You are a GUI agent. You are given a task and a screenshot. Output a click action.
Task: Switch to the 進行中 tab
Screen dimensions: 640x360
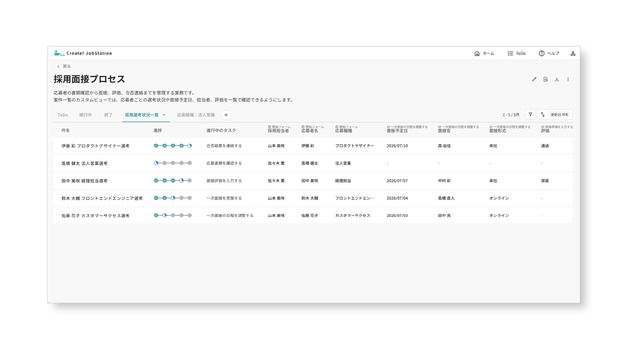pyautogui.click(x=85, y=115)
